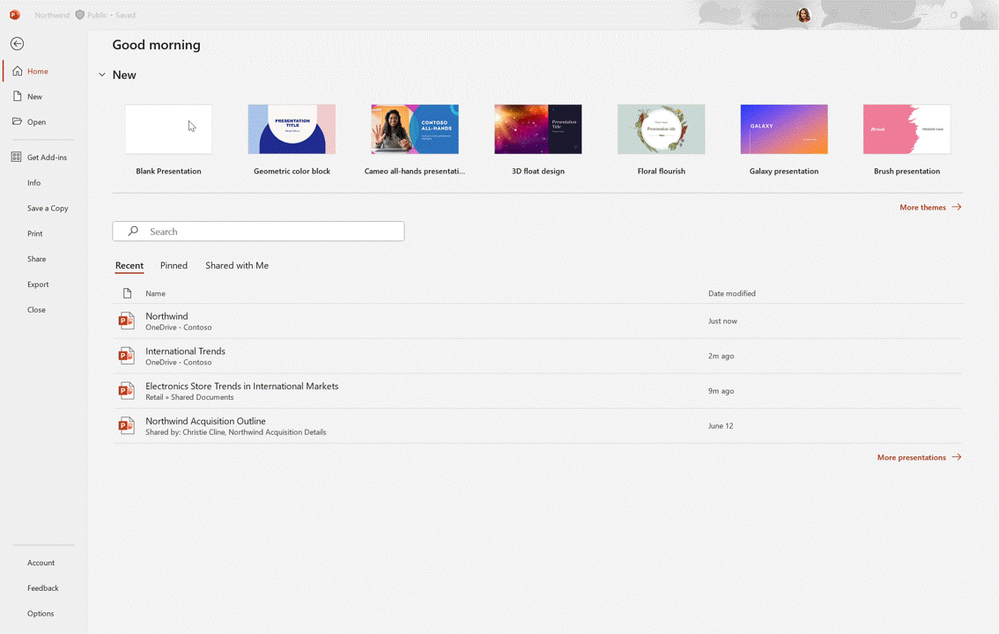This screenshot has width=999, height=634.
Task: Click the New label in sidebar
Action: (34, 97)
